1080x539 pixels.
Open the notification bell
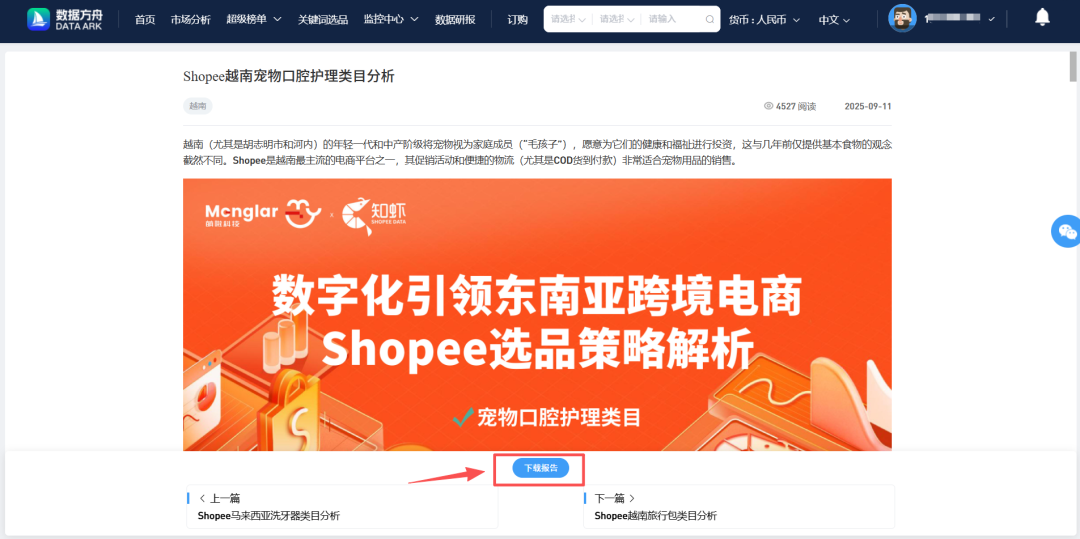pos(1043,18)
